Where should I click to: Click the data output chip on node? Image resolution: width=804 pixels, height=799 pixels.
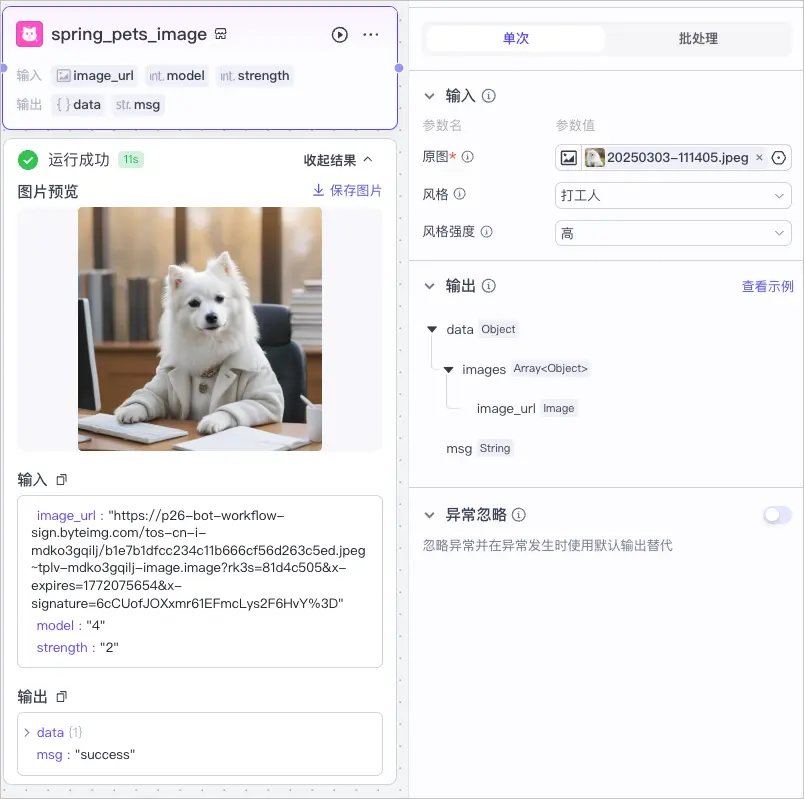tap(78, 105)
